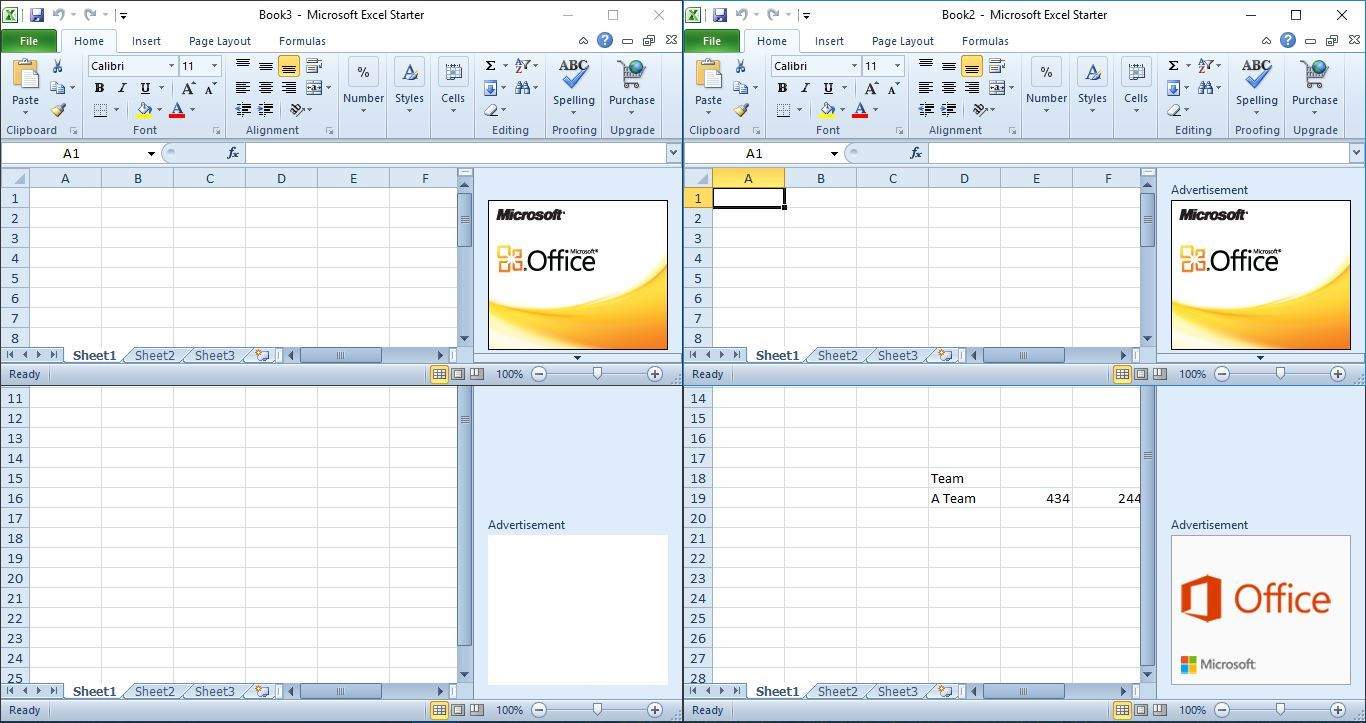
Task: Click the Zoom In button in Book3 status bar
Action: [654, 373]
